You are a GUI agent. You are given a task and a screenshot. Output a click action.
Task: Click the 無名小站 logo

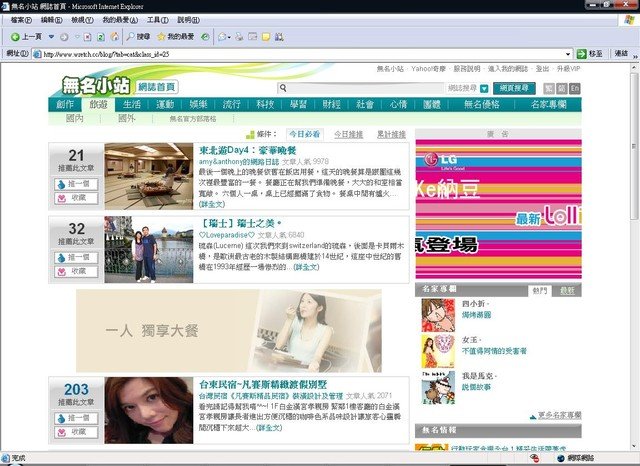coord(96,86)
